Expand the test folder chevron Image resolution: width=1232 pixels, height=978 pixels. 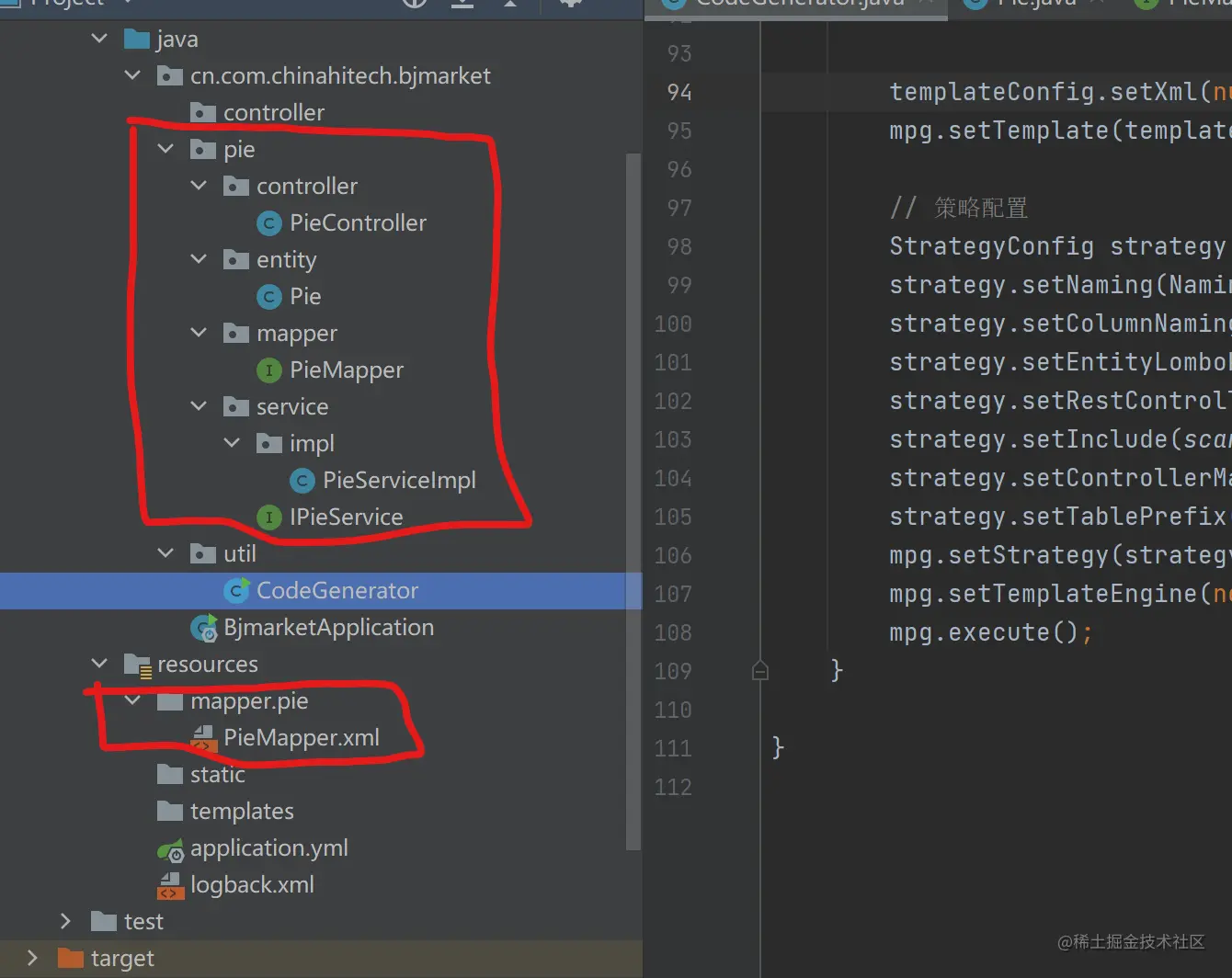(x=64, y=921)
